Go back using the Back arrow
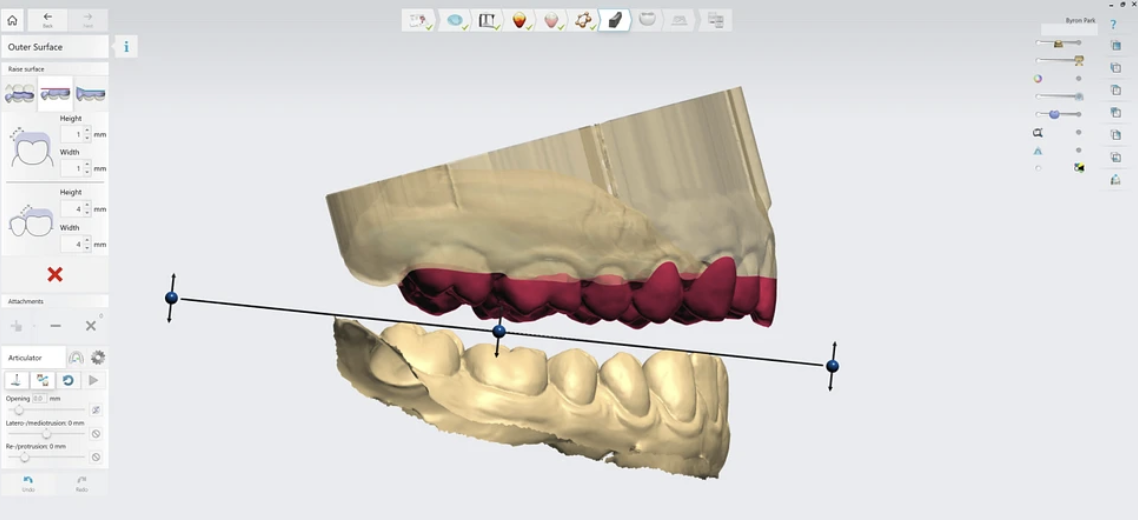 tap(47, 20)
